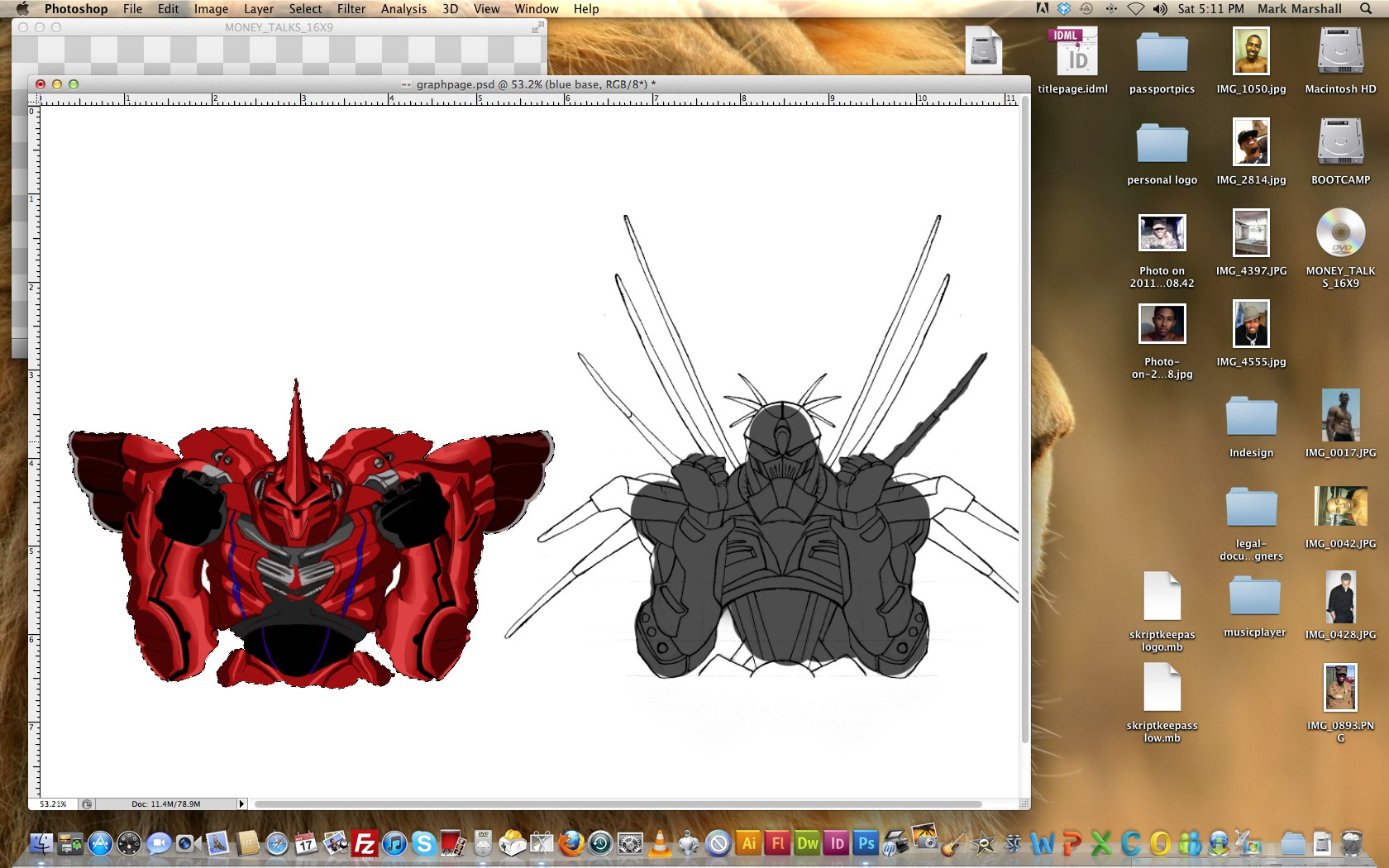Screen dimensions: 1389x868
Task: Open Adobe Illustrator from the dock
Action: tap(748, 843)
